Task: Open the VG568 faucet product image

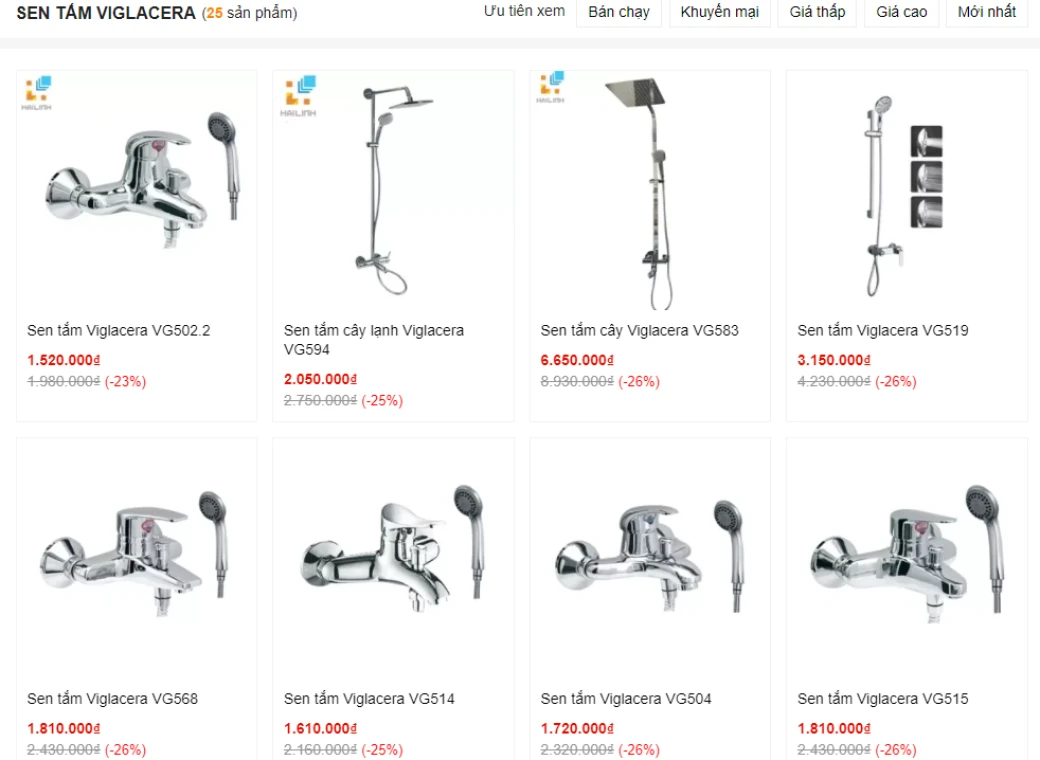Action: [135, 554]
